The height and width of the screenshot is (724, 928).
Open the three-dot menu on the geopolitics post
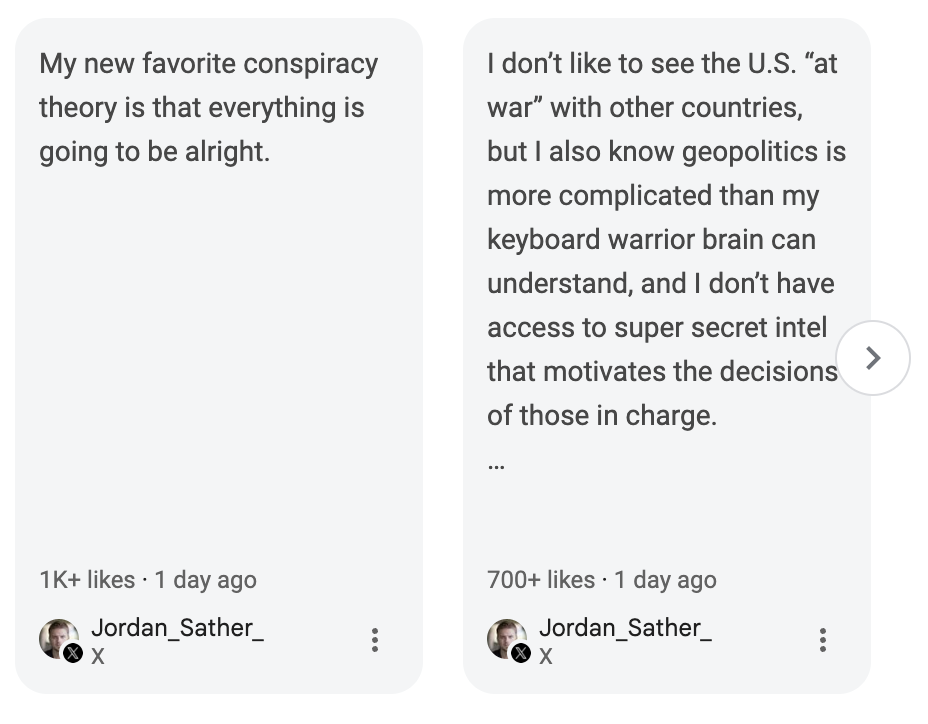point(823,640)
